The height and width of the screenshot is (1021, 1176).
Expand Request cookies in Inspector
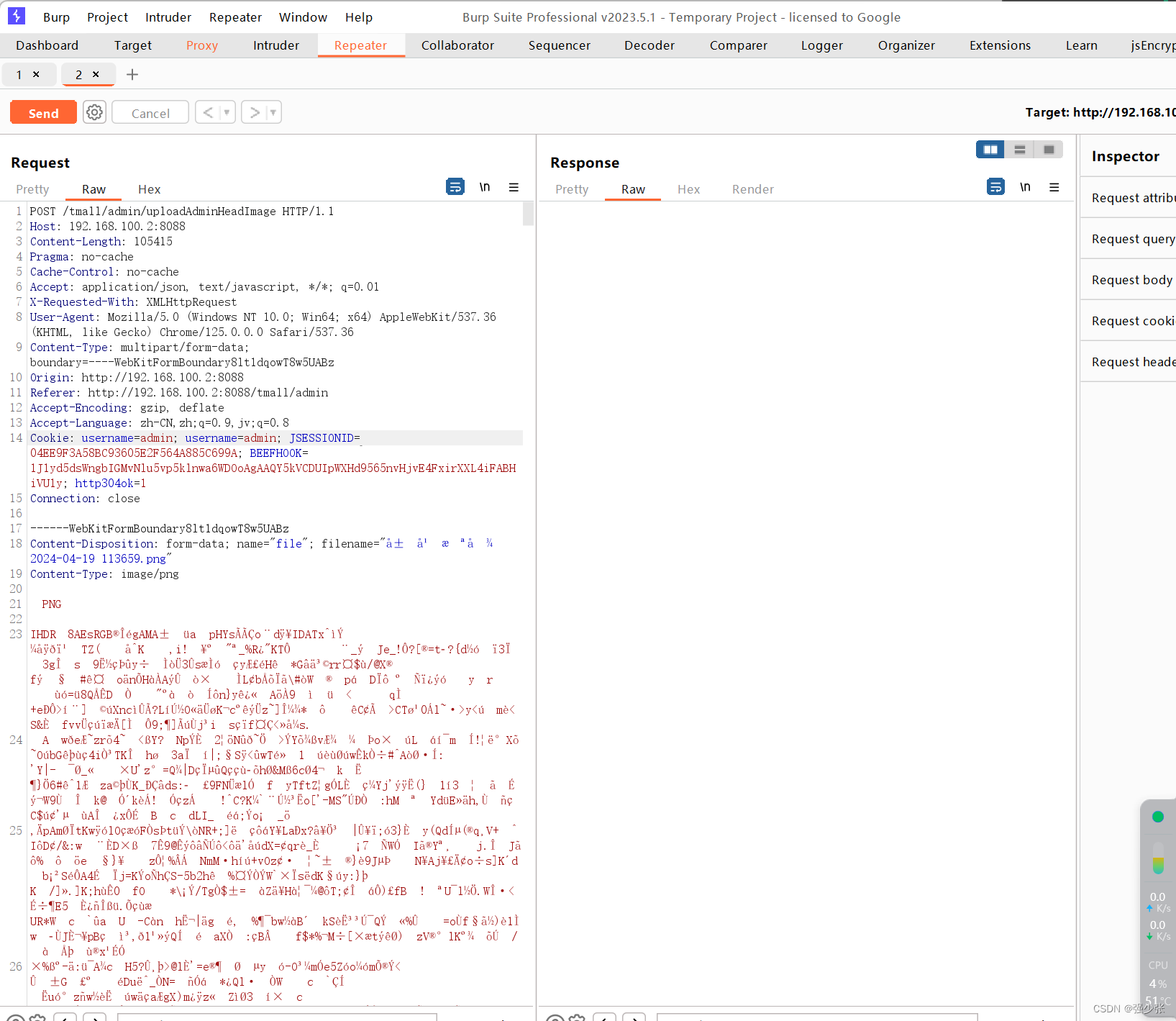coord(1129,321)
